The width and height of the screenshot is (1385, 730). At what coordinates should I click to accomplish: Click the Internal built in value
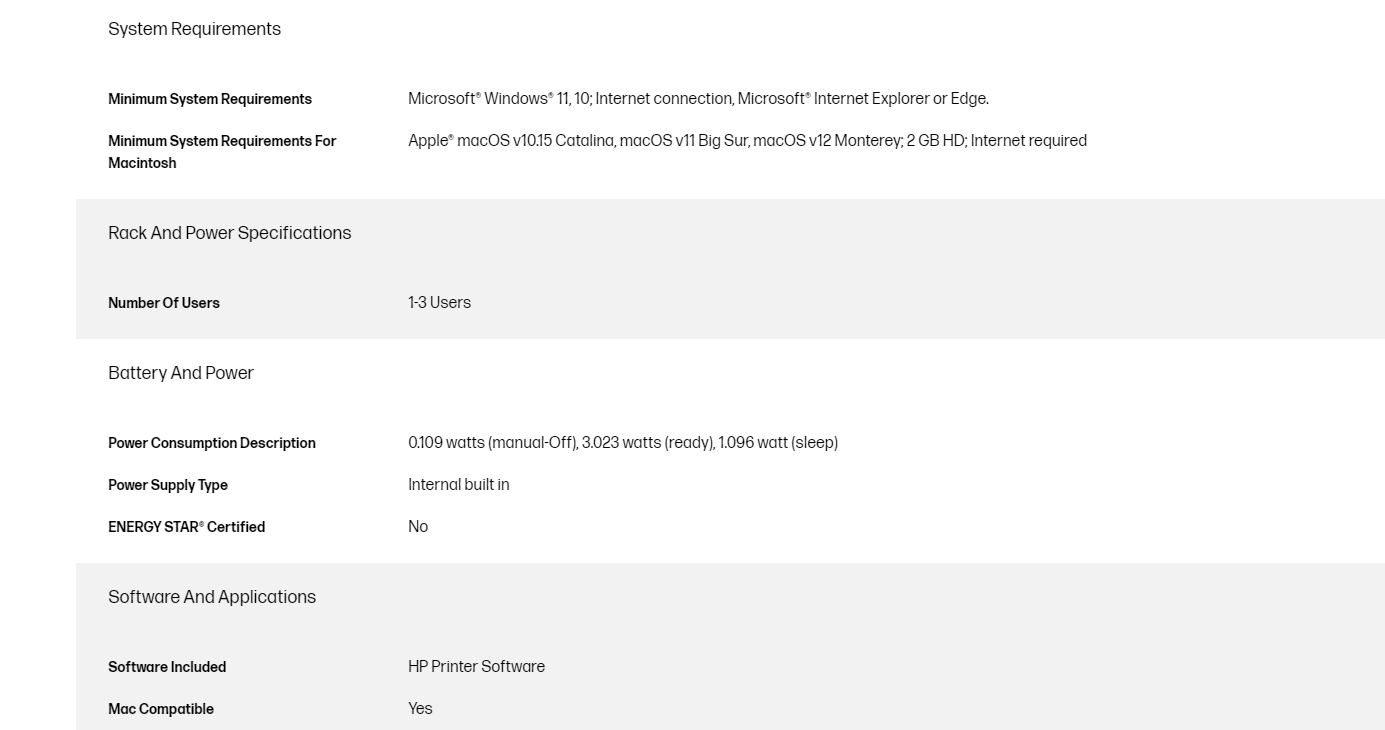(x=459, y=485)
